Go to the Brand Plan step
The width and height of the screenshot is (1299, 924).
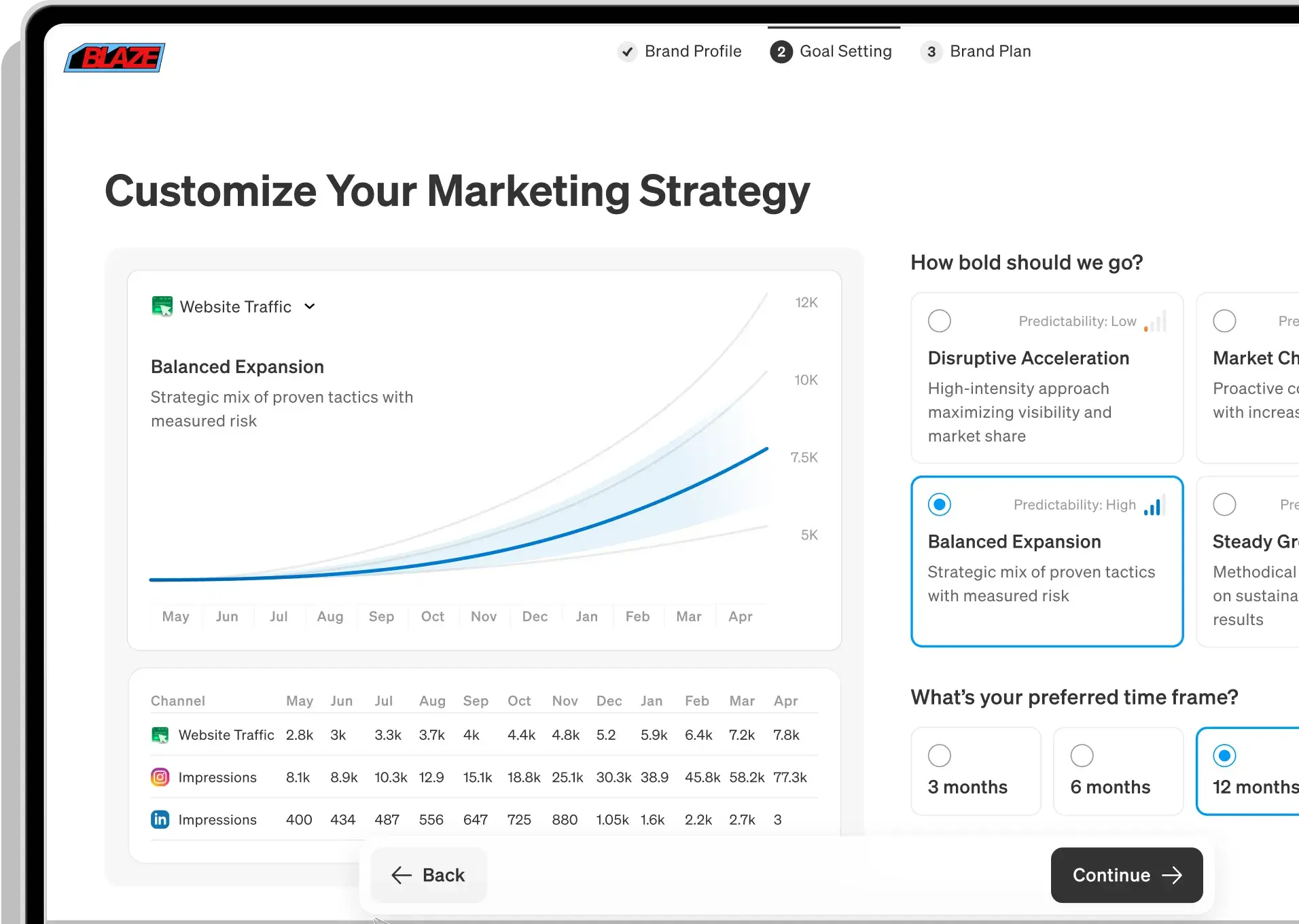tap(976, 52)
